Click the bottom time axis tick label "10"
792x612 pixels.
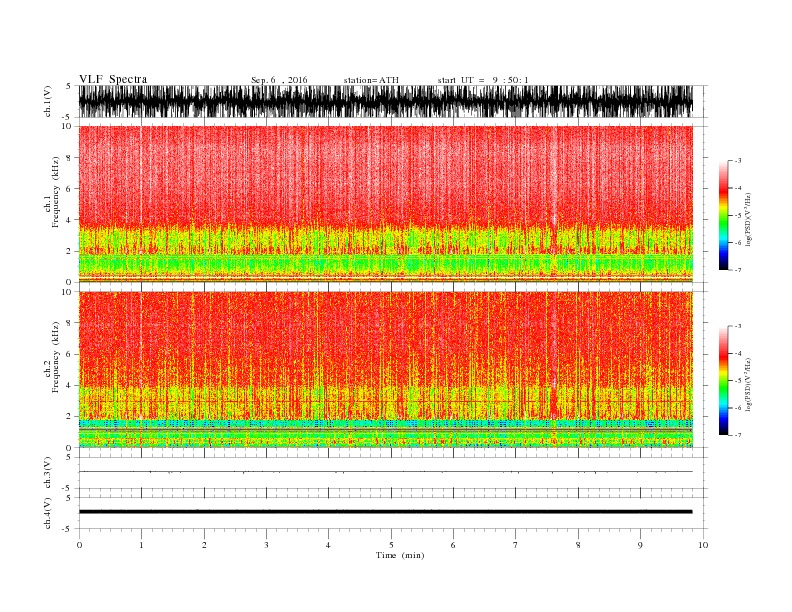[703, 545]
